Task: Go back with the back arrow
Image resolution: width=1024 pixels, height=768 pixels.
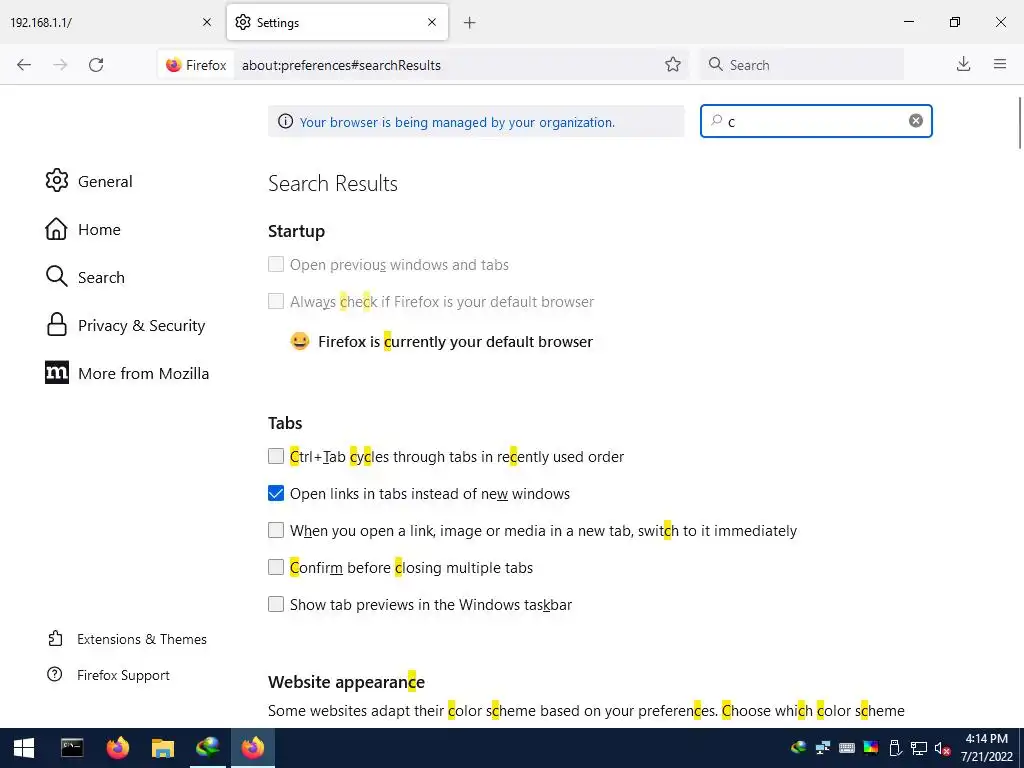Action: 24,65
